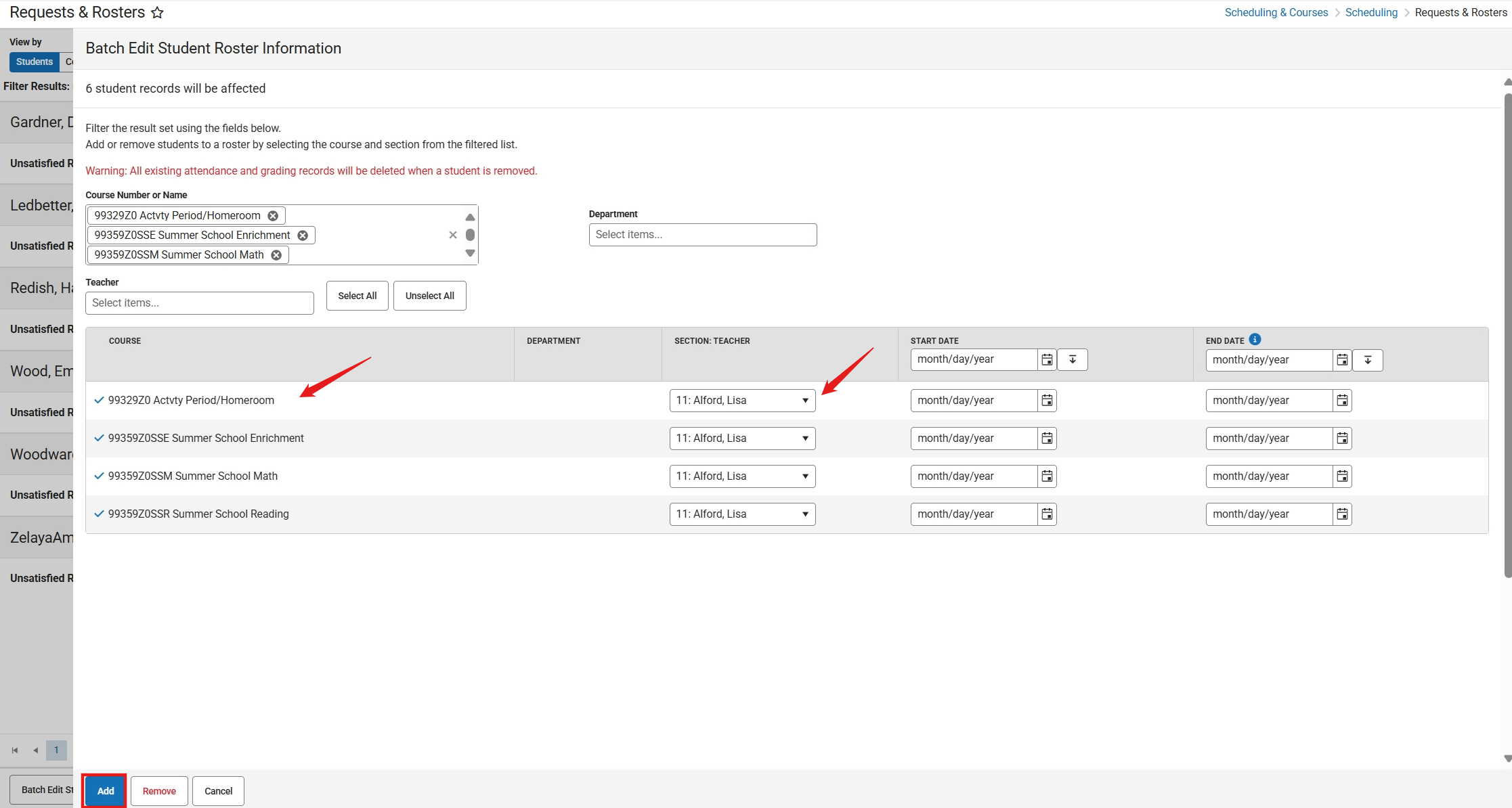Click the End Date info icon
Viewport: 1512px width, 808px height.
1255,340
